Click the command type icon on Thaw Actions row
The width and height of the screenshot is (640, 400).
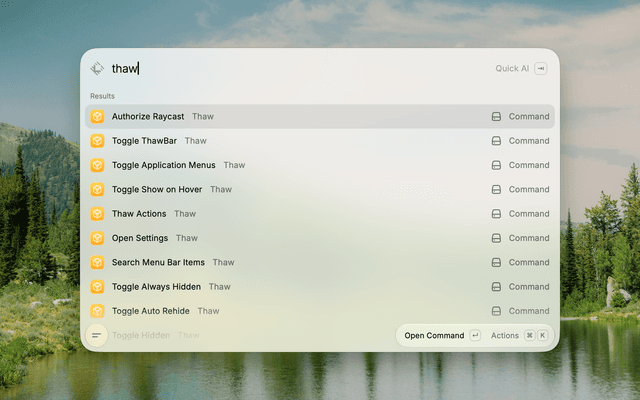point(496,214)
